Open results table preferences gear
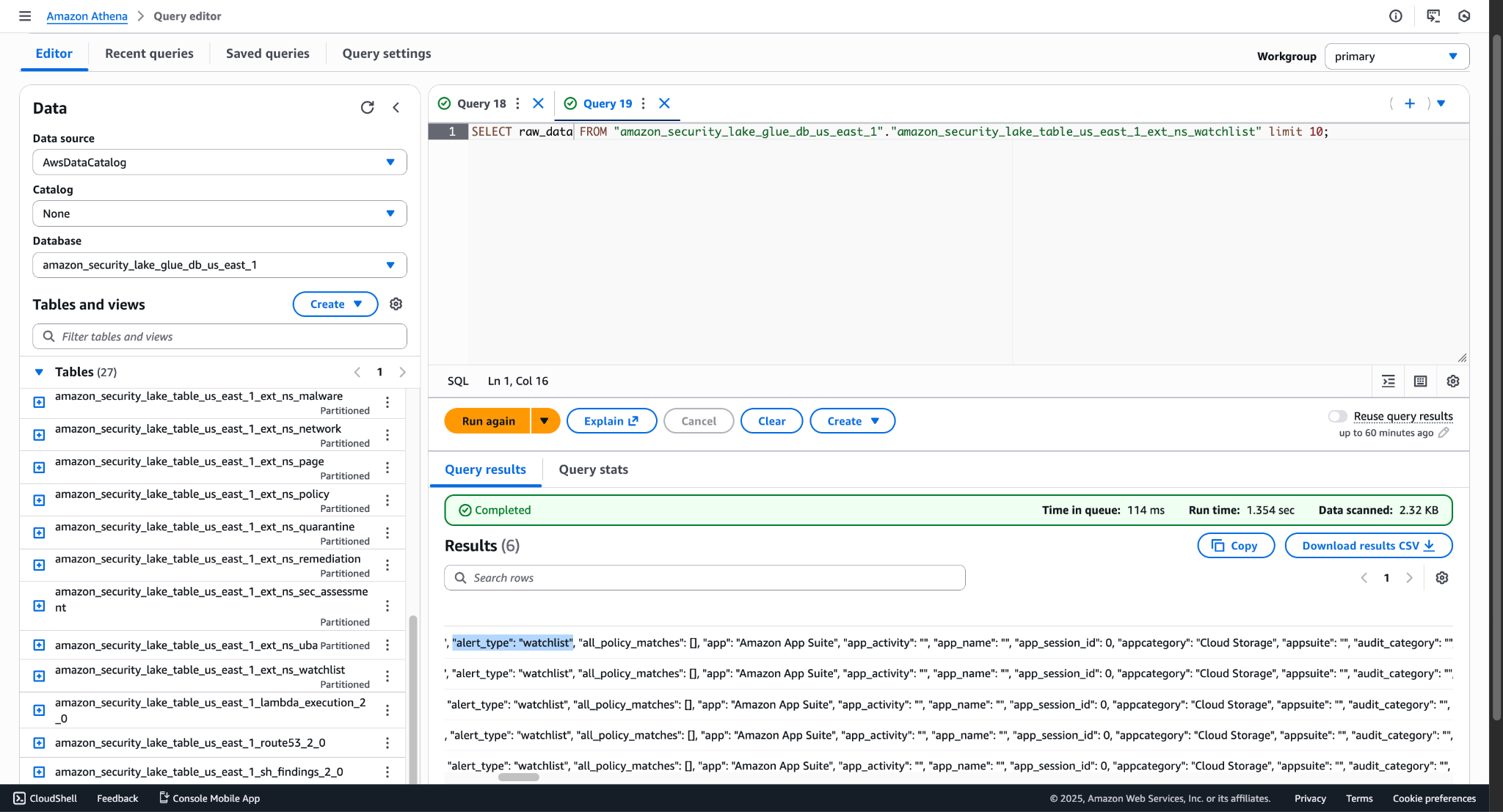The image size is (1503, 812). coord(1442,578)
